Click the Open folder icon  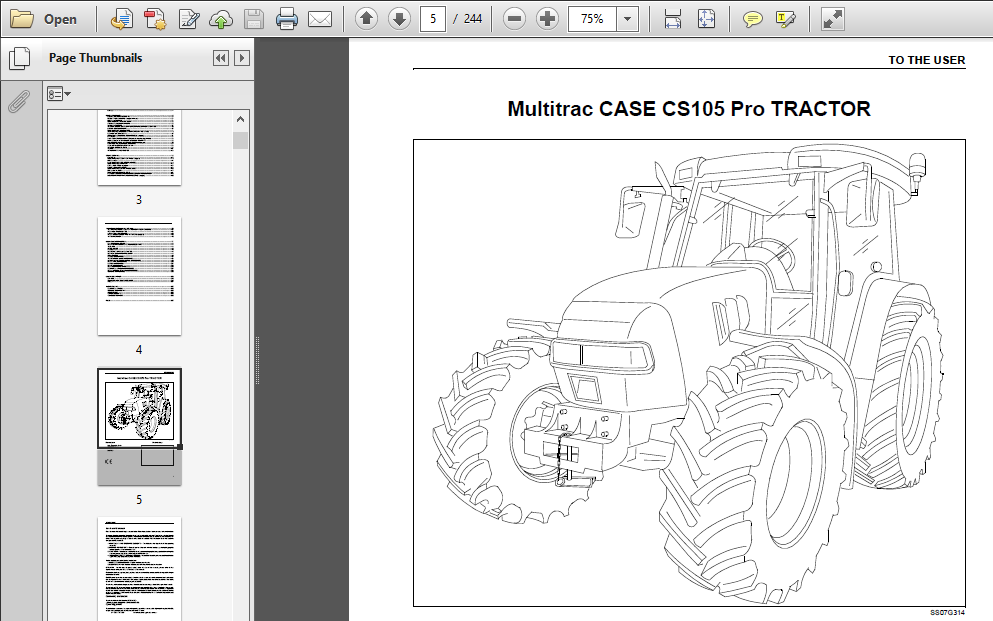[x=22, y=19]
